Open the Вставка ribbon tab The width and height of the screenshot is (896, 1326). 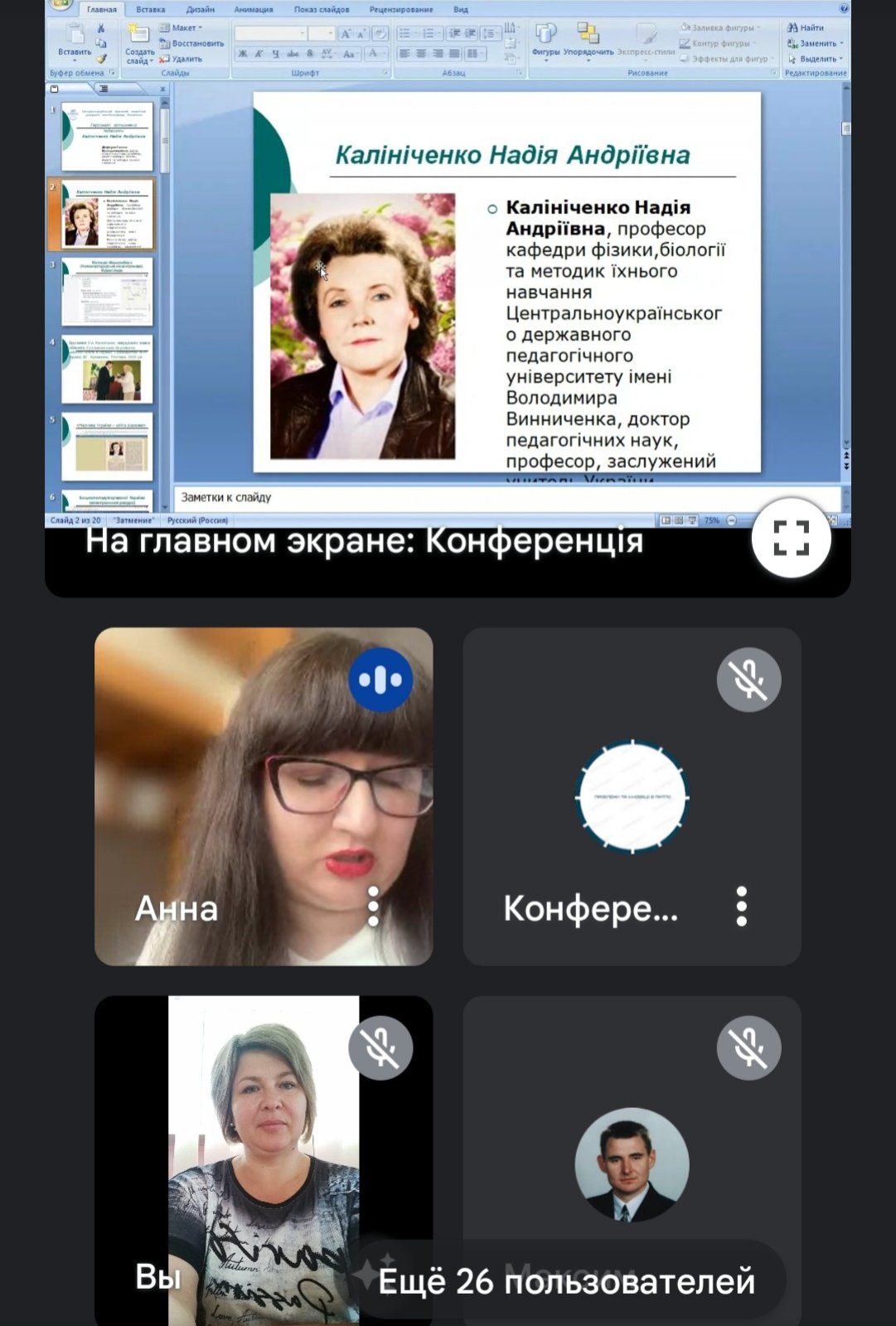tap(151, 9)
